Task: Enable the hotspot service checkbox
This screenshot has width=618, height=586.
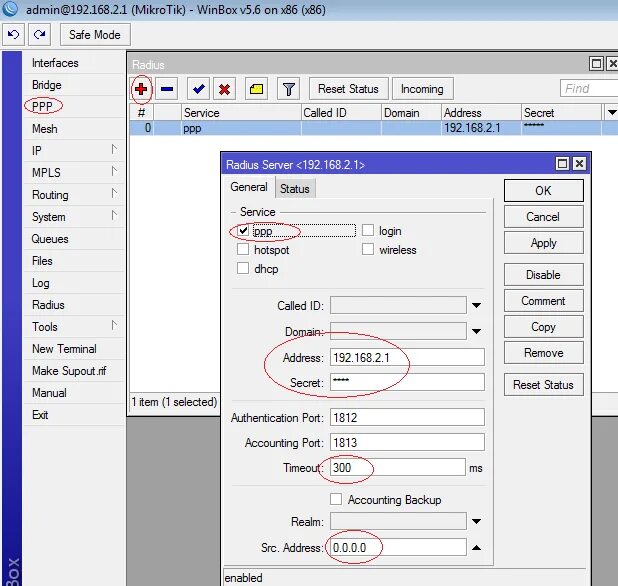Action: click(243, 249)
